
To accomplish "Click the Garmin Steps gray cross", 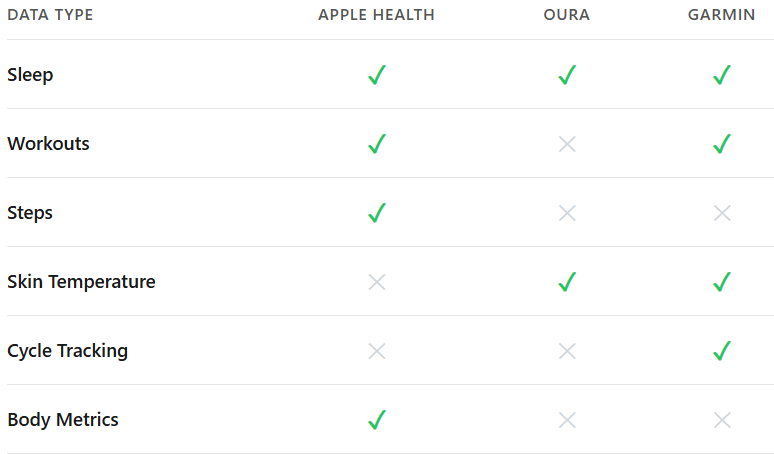I will [722, 213].
